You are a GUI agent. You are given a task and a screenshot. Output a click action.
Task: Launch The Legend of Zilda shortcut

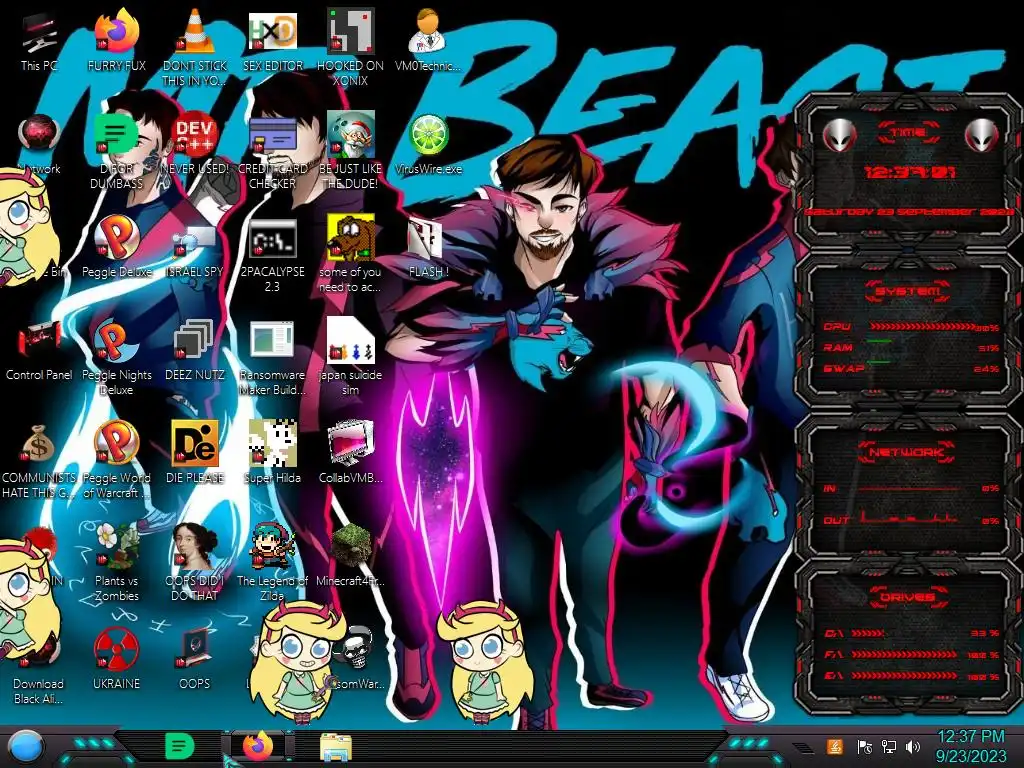[x=272, y=546]
